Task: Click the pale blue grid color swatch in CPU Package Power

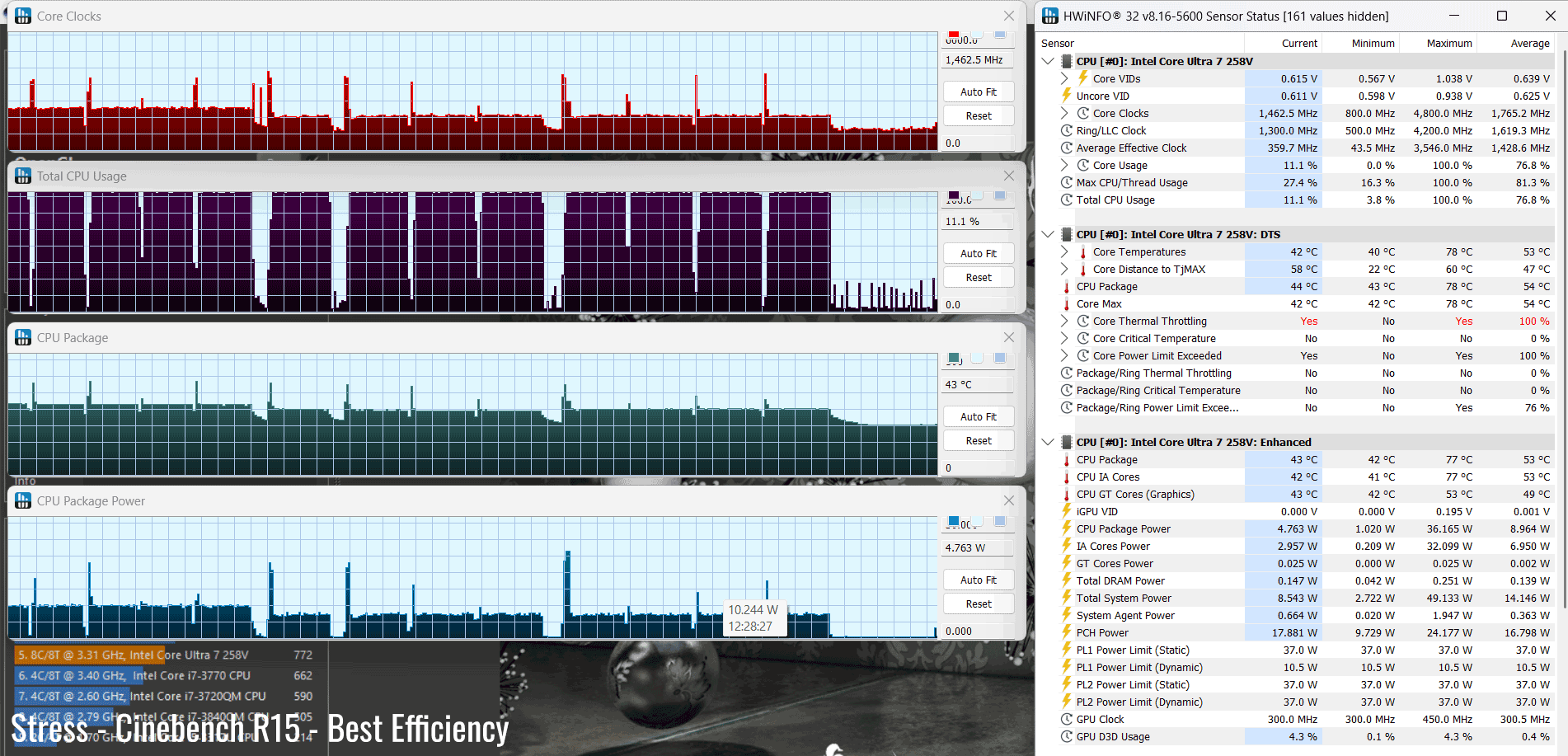Action: click(1000, 521)
